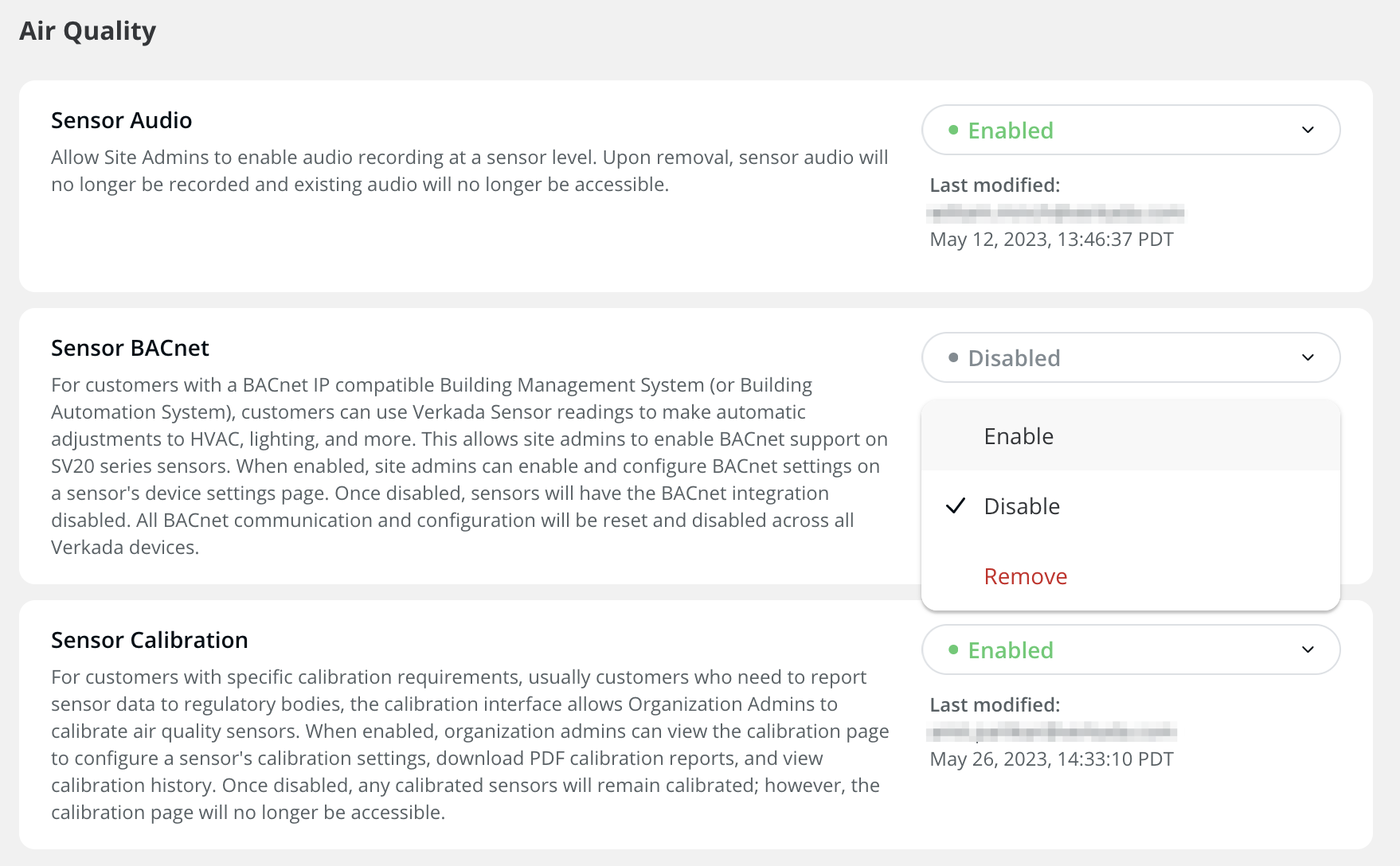The image size is (1400, 866).
Task: Click the Air Quality page title
Action: pos(88,31)
